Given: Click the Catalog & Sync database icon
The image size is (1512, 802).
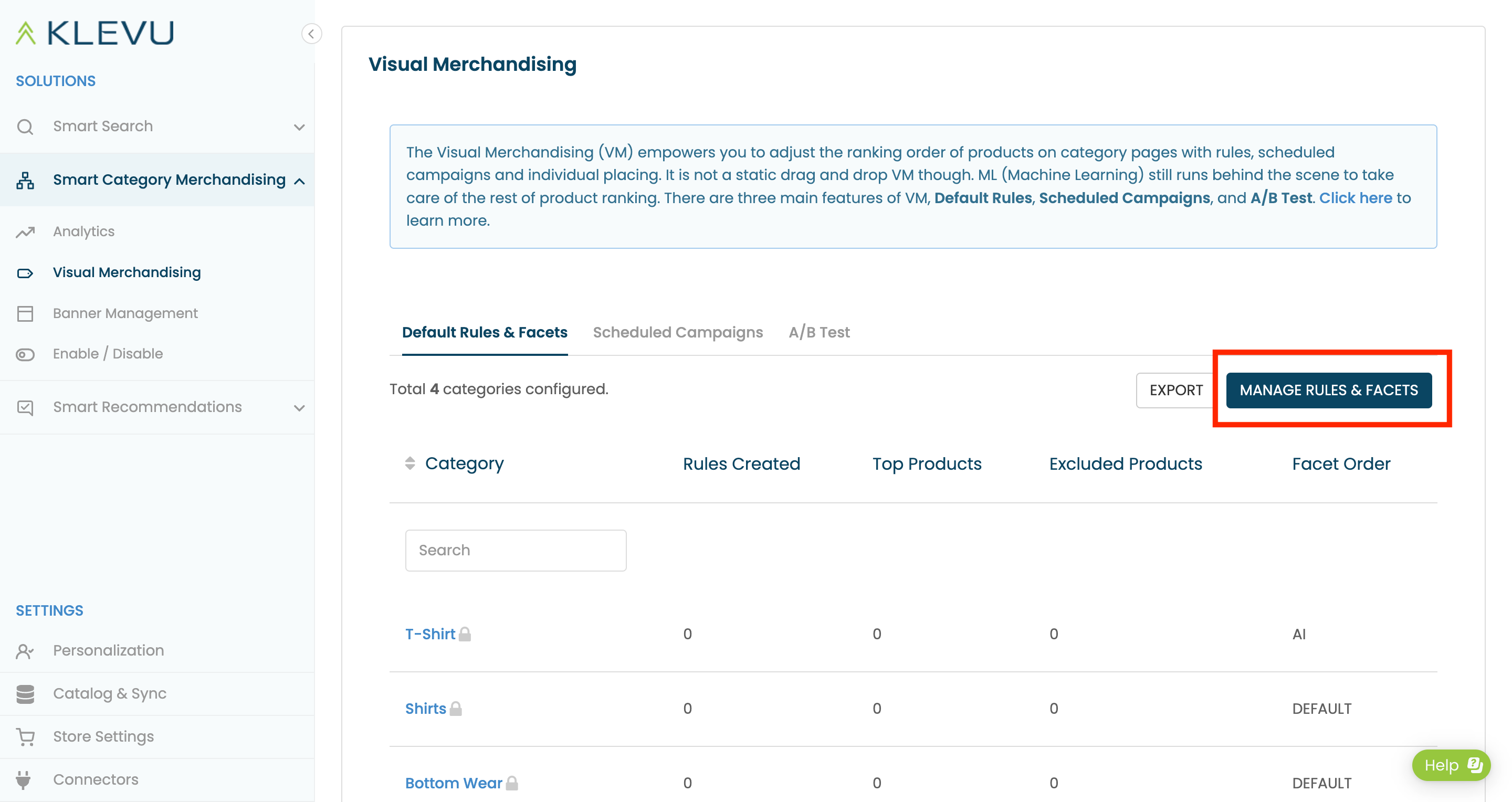Looking at the screenshot, I should [x=25, y=693].
